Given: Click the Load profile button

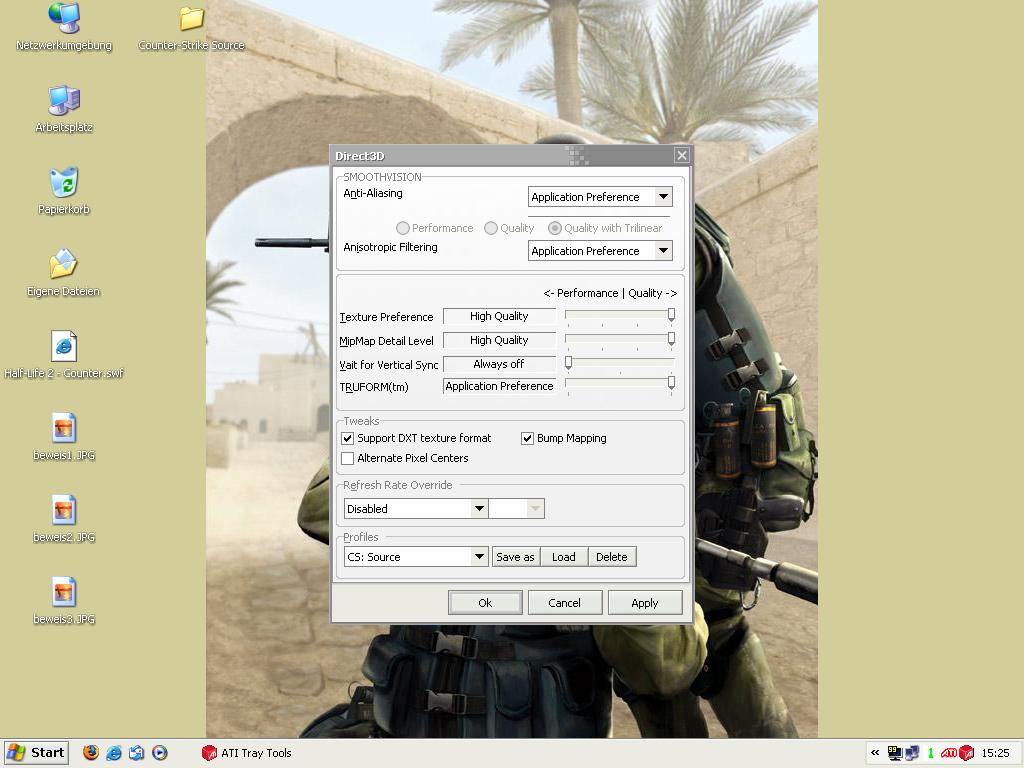Looking at the screenshot, I should (x=564, y=557).
